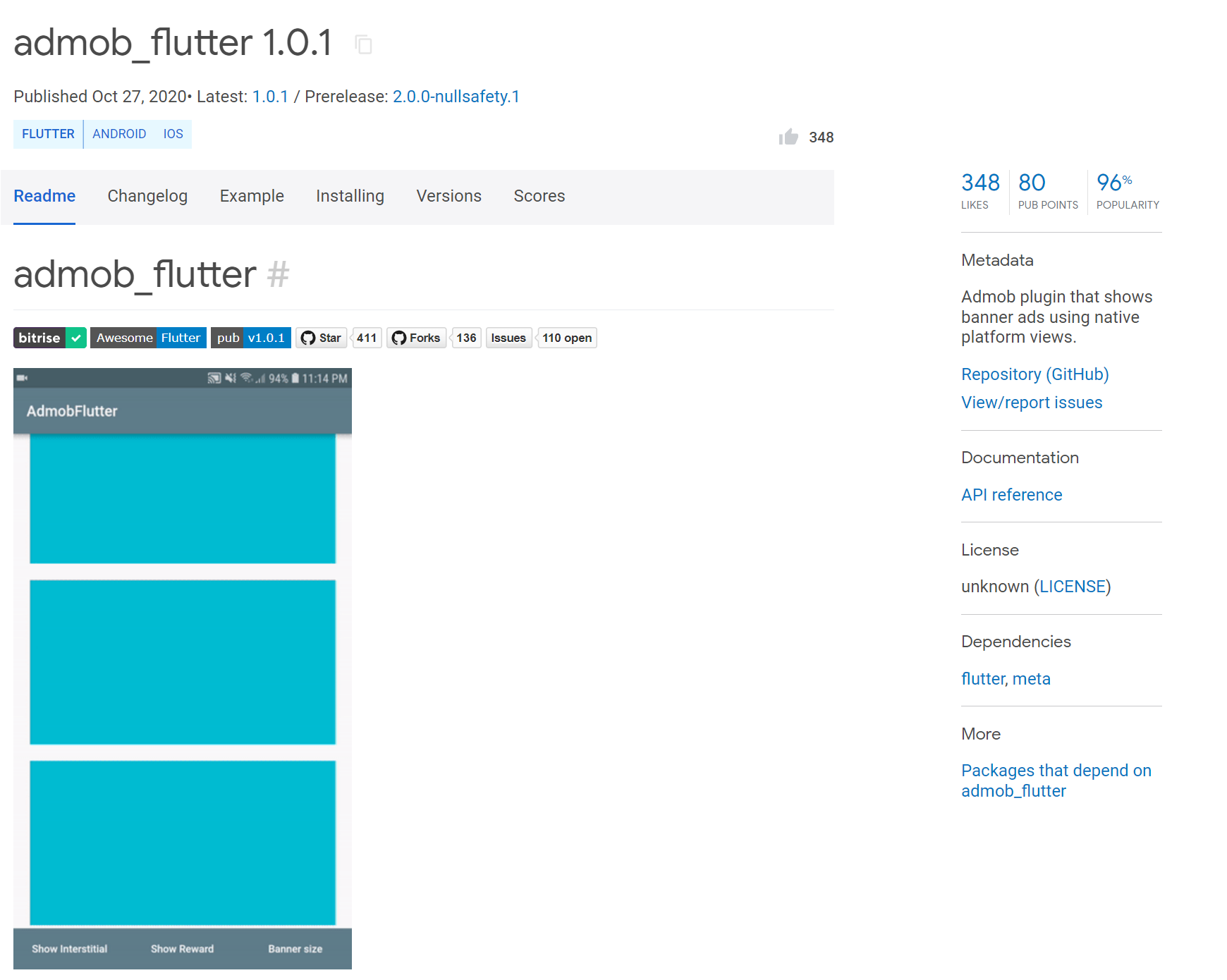Open prerelease 2.0.0-nullsafety.1 link
Screen dimensions: 1227x980
coord(456,97)
